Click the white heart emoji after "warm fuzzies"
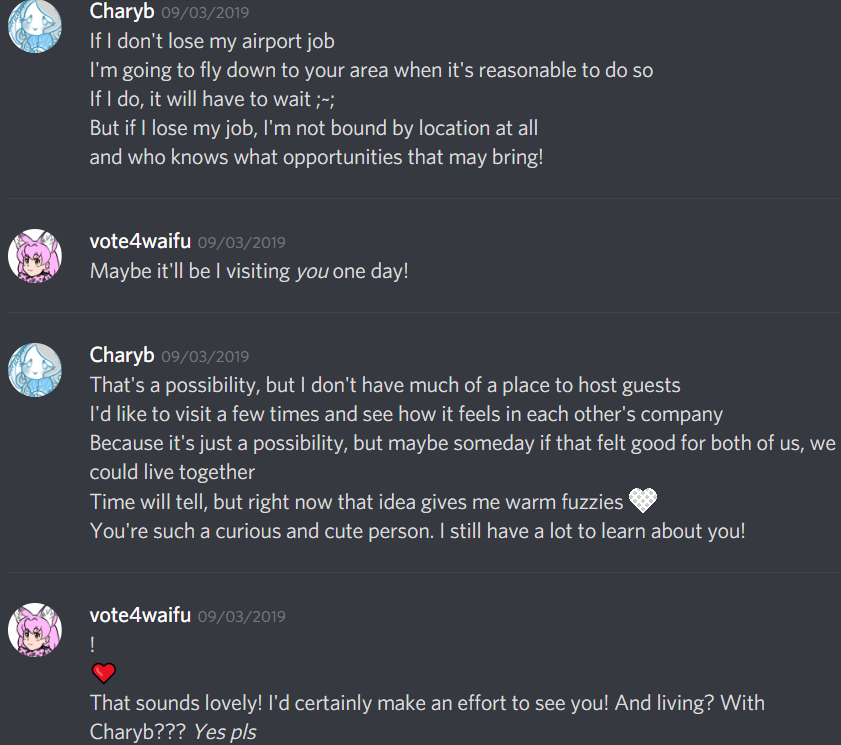Image resolution: width=841 pixels, height=745 pixels. tap(642, 500)
